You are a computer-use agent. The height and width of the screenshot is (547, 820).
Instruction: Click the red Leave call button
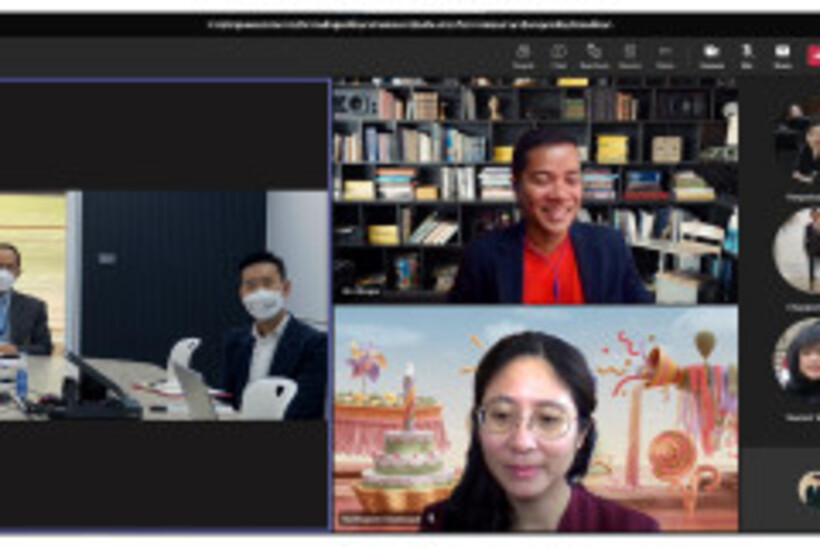click(813, 55)
